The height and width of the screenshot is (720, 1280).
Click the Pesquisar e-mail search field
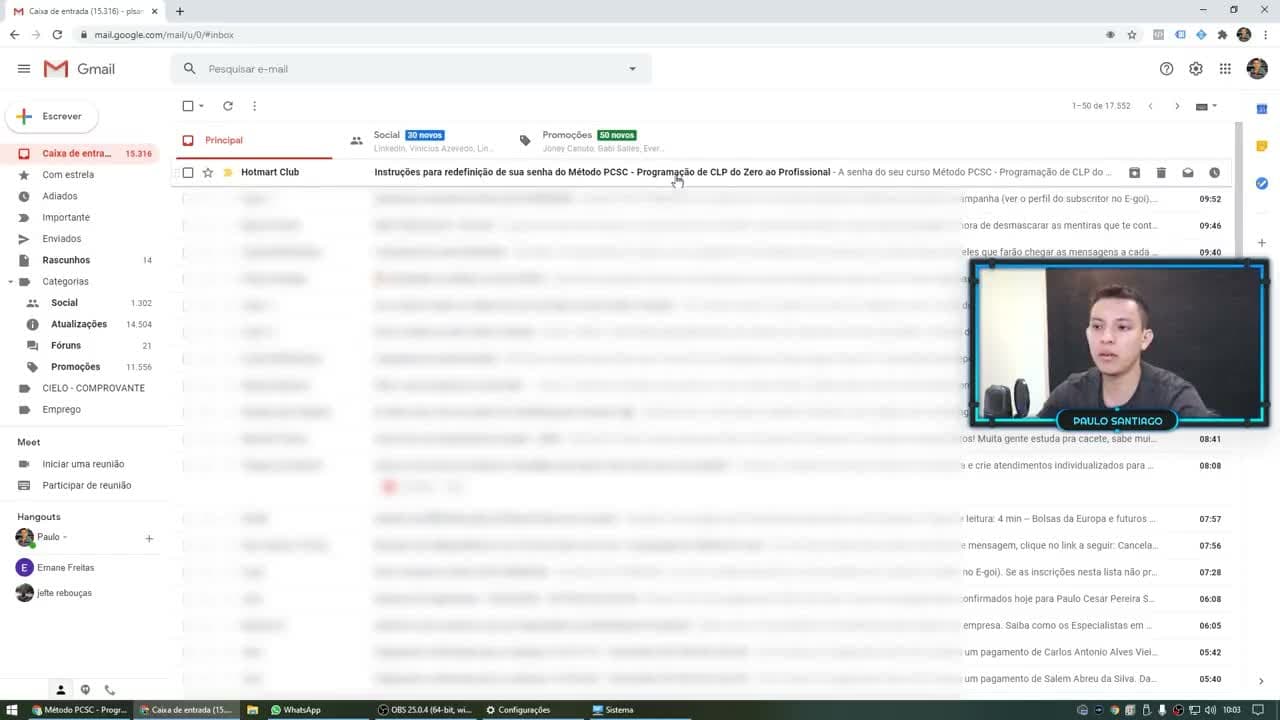(410, 69)
